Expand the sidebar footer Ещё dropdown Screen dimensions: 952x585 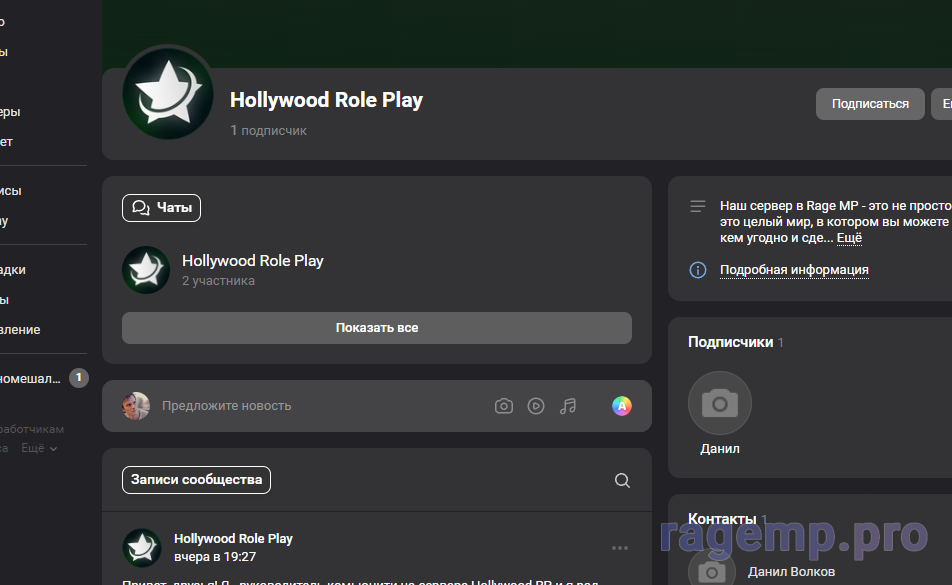(39, 448)
